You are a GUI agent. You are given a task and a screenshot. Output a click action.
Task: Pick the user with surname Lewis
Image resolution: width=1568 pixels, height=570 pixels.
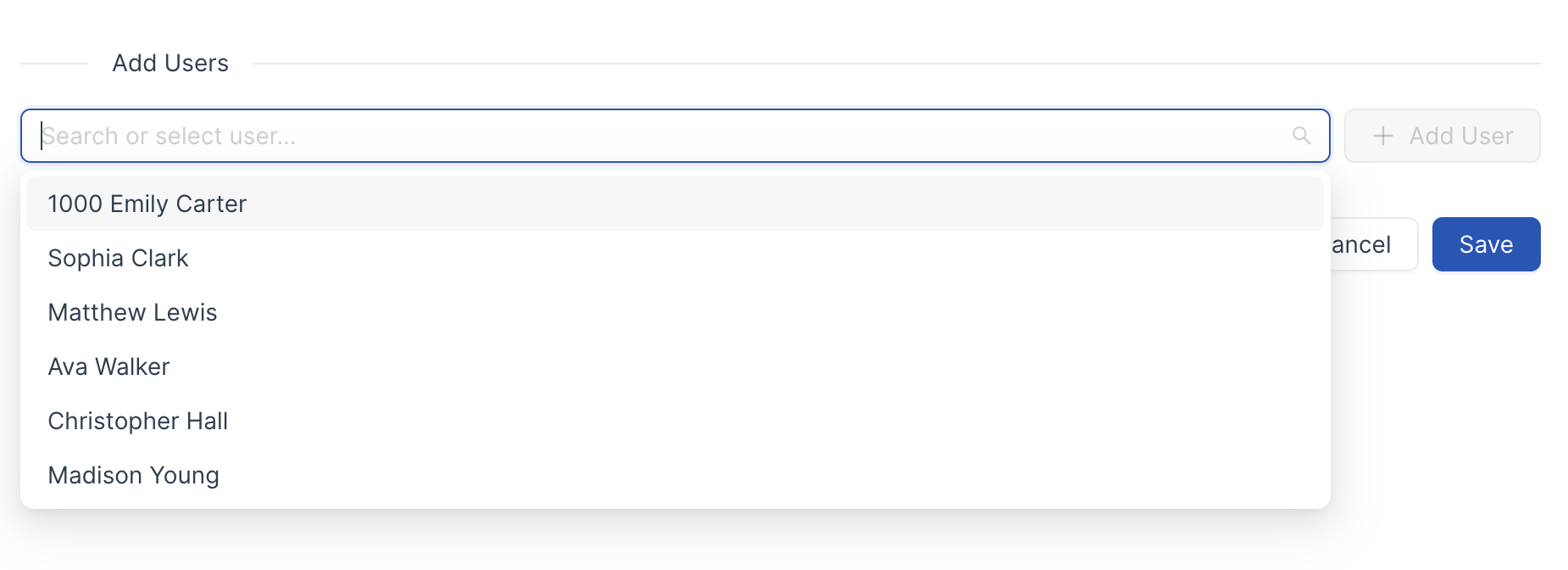tap(676, 312)
